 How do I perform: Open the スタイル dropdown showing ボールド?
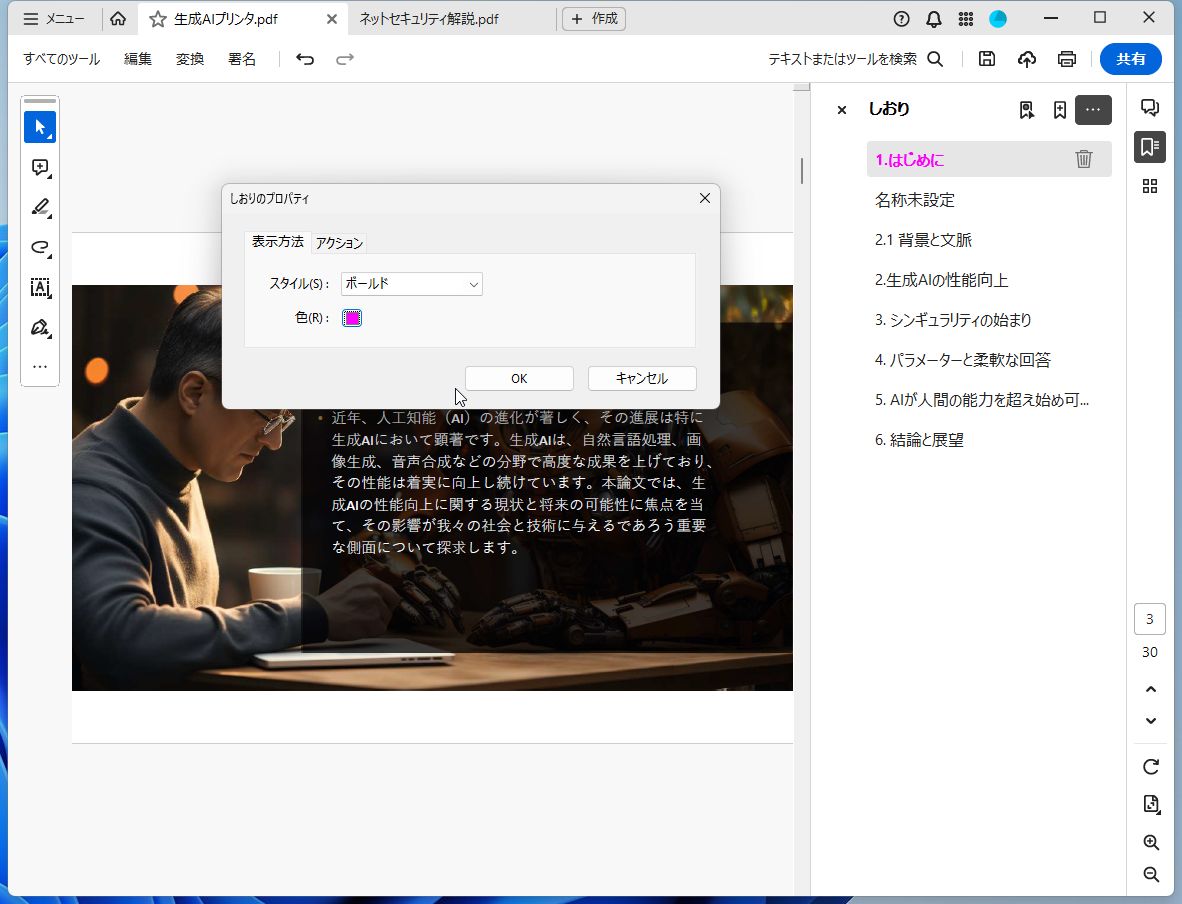coord(411,284)
